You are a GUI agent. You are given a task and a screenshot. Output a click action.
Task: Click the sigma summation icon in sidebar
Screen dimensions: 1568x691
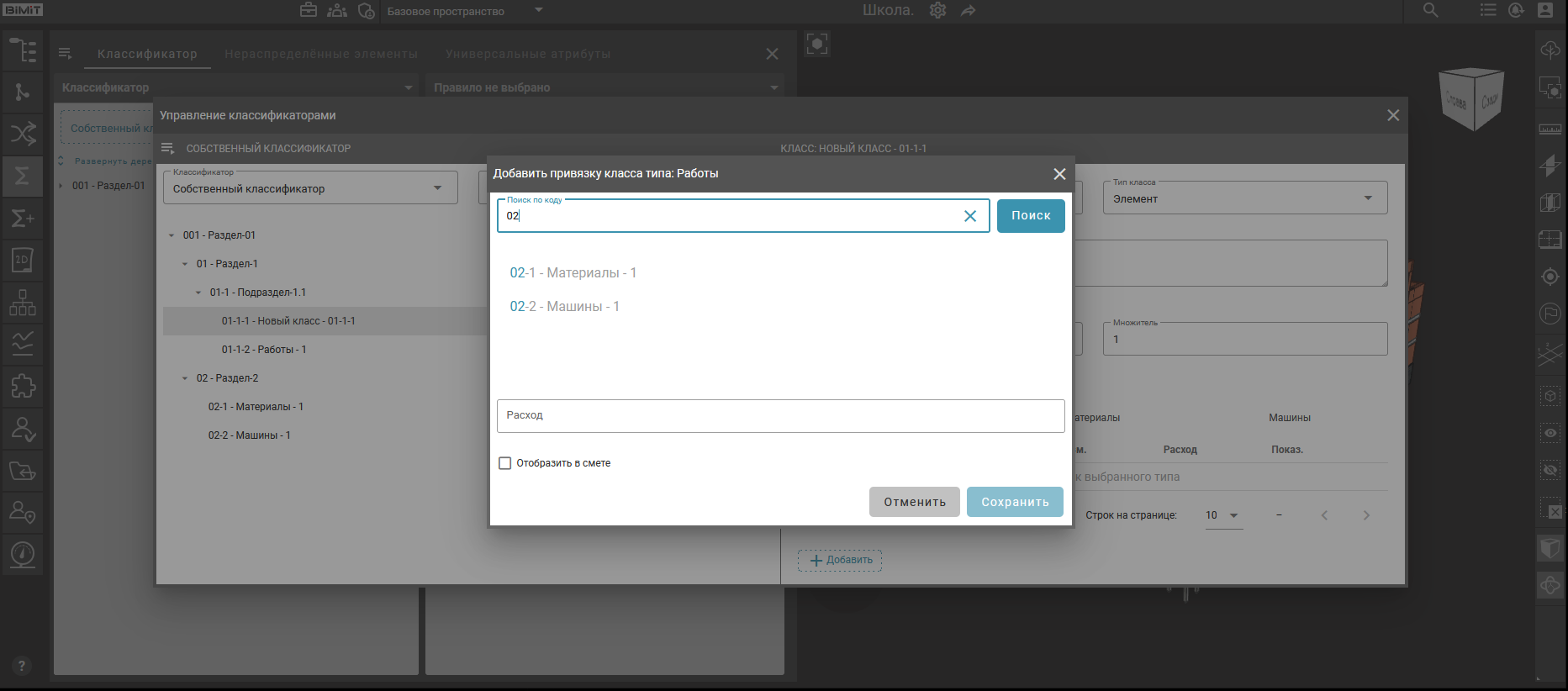23,176
